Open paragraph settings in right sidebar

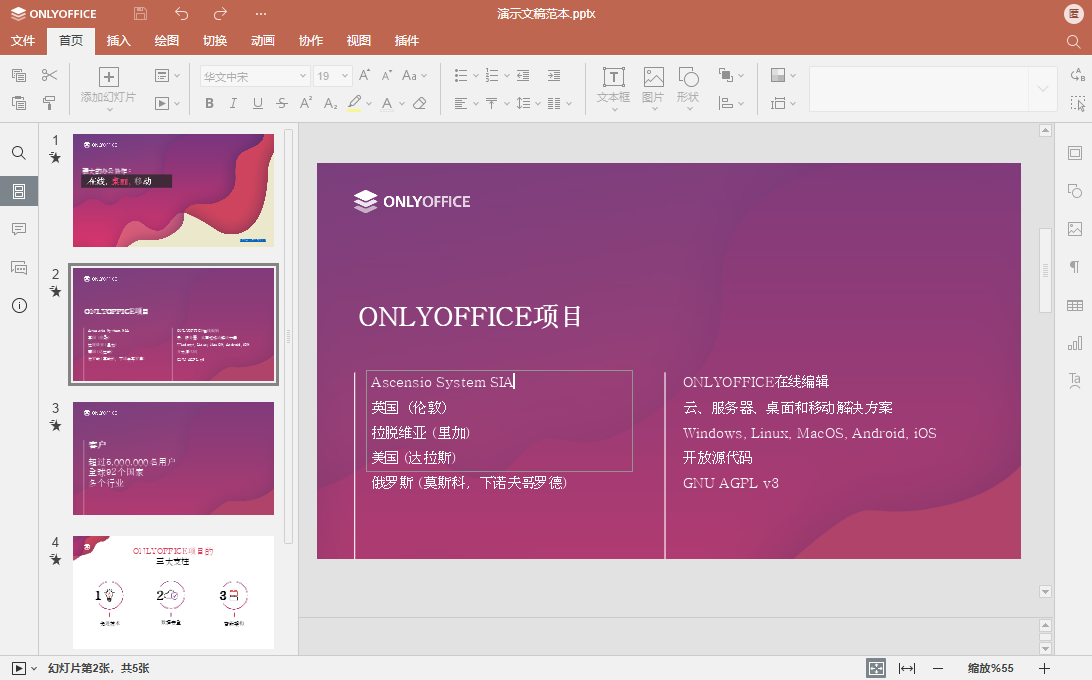click(1075, 267)
